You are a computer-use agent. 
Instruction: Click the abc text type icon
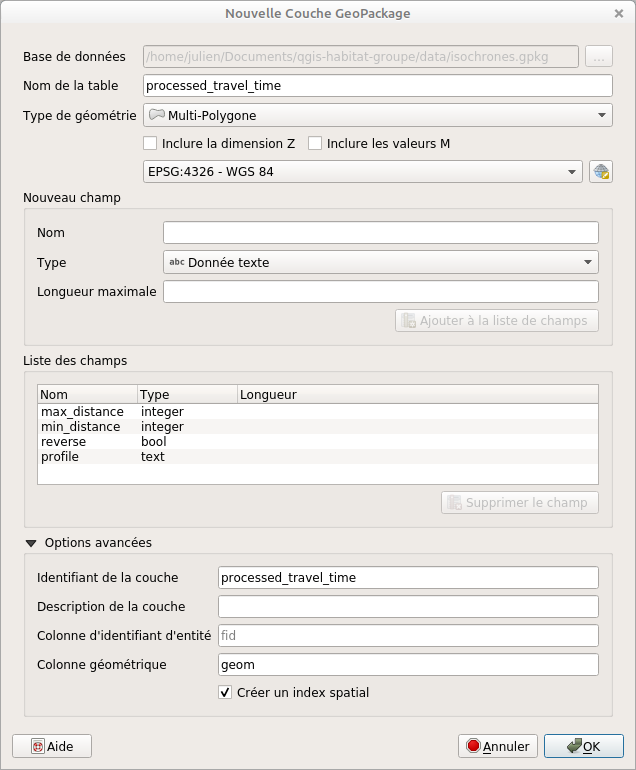pyautogui.click(x=177, y=262)
